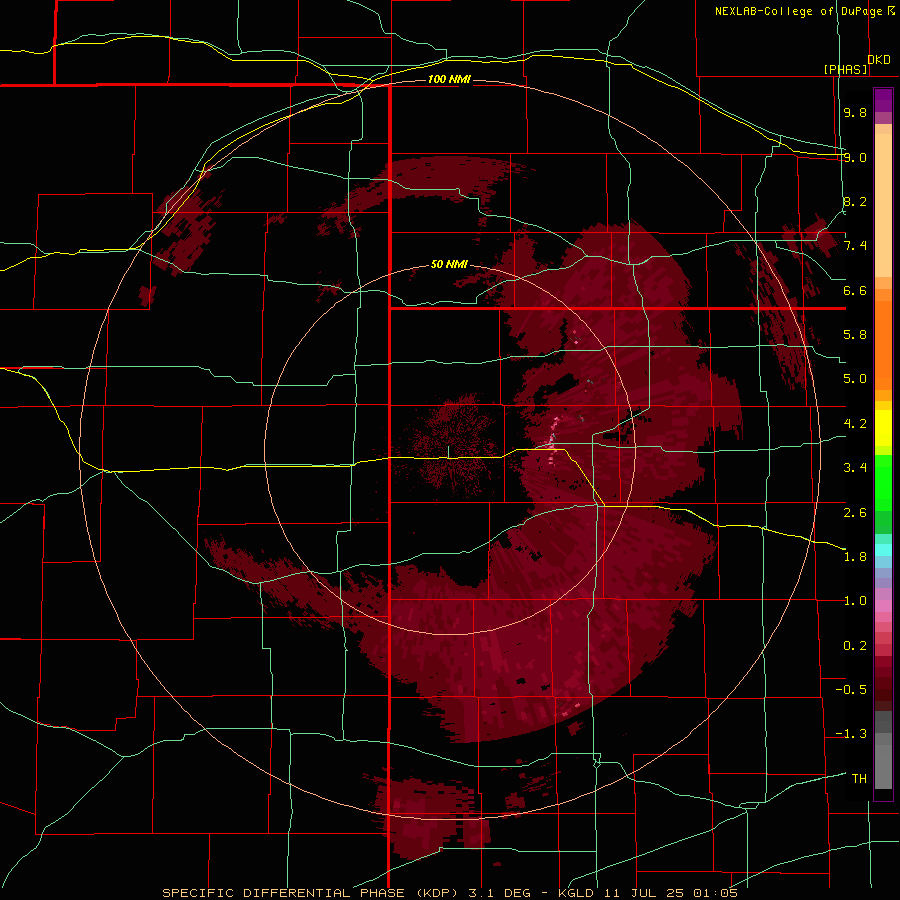
Task: Click the cyan band of the color bar
Action: tap(883, 549)
